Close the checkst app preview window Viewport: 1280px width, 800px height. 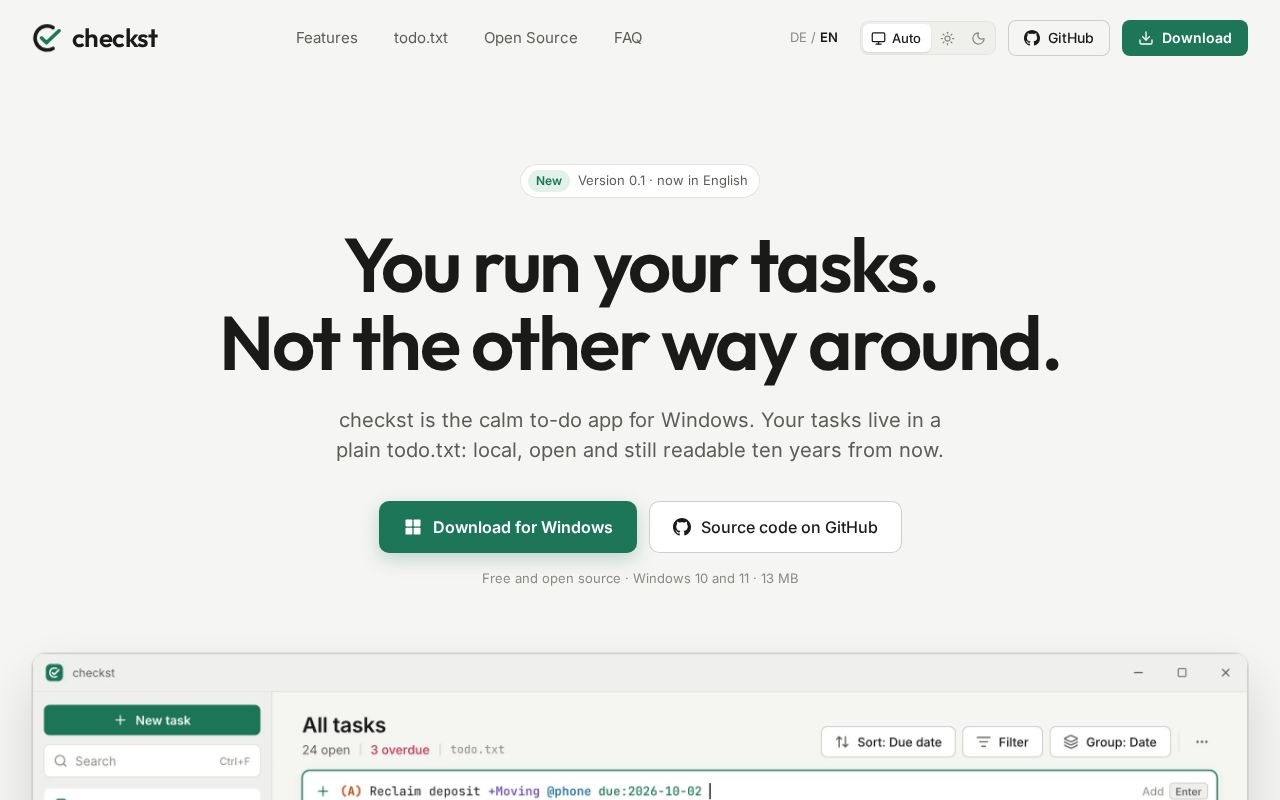1225,673
